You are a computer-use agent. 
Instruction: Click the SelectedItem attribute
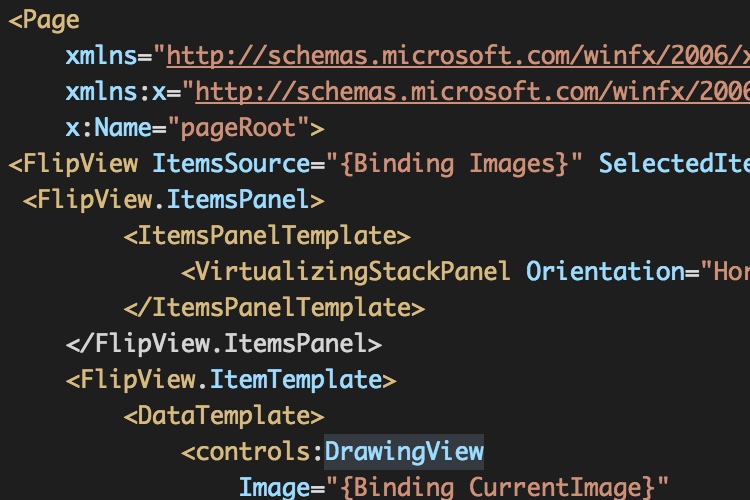pyautogui.click(x=674, y=164)
